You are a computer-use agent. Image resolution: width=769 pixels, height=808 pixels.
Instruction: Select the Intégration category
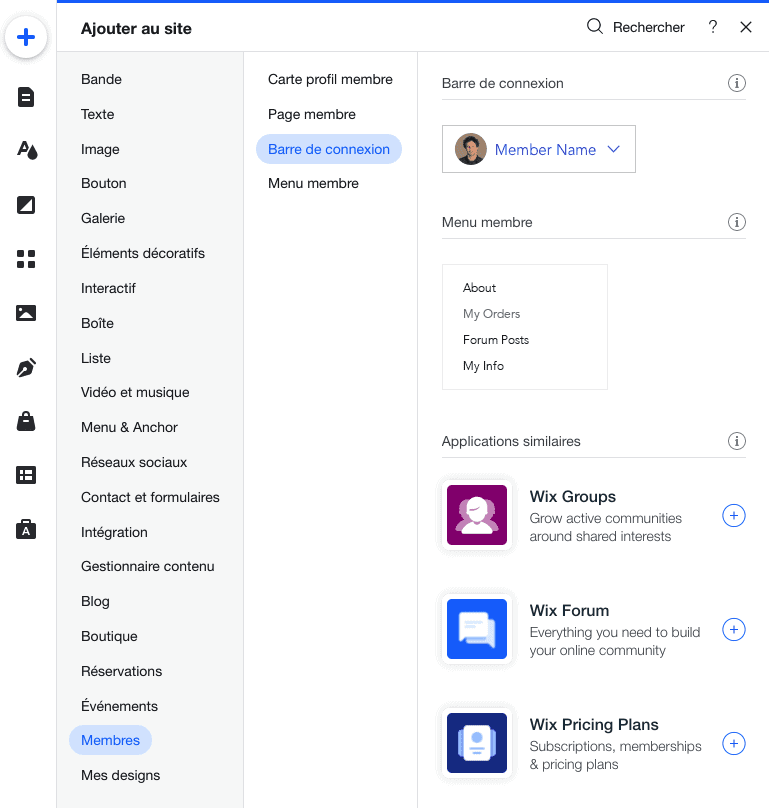pyautogui.click(x=114, y=533)
